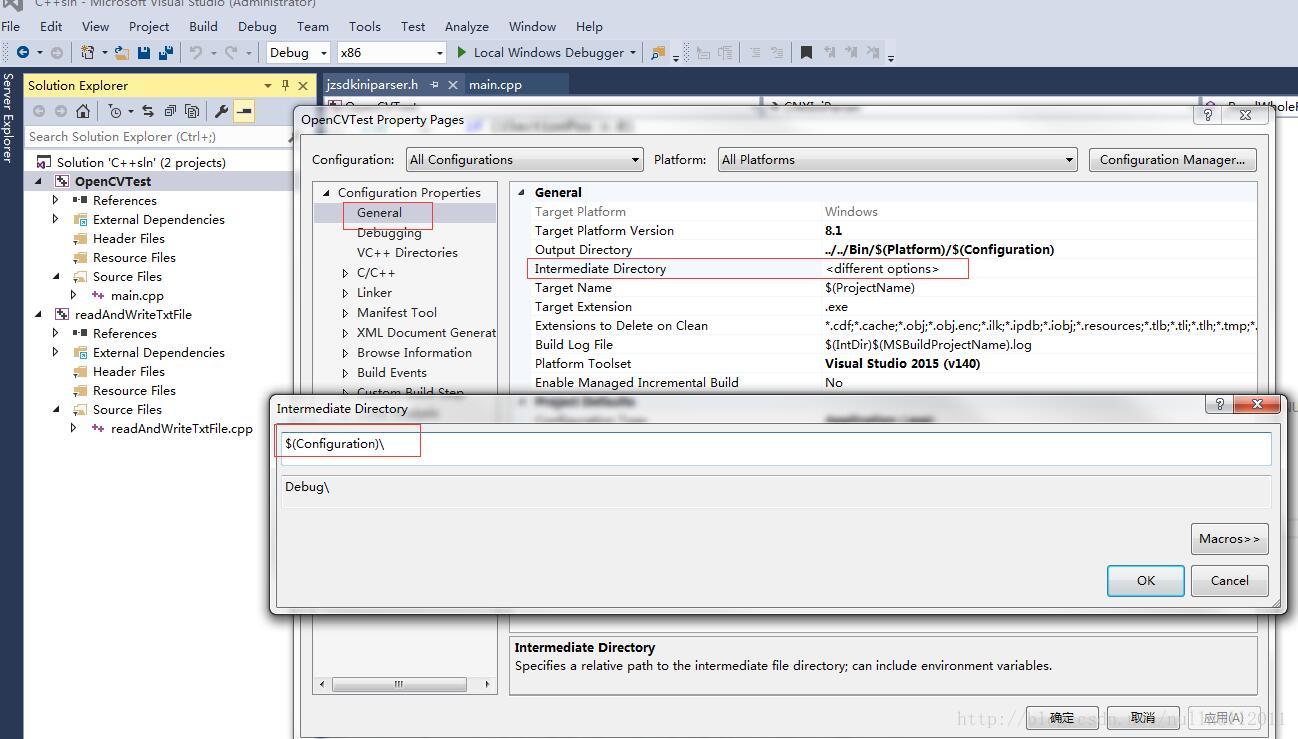The image size is (1298, 739).
Task: Expand C/C++ in Configuration Properties
Action: 345,273
